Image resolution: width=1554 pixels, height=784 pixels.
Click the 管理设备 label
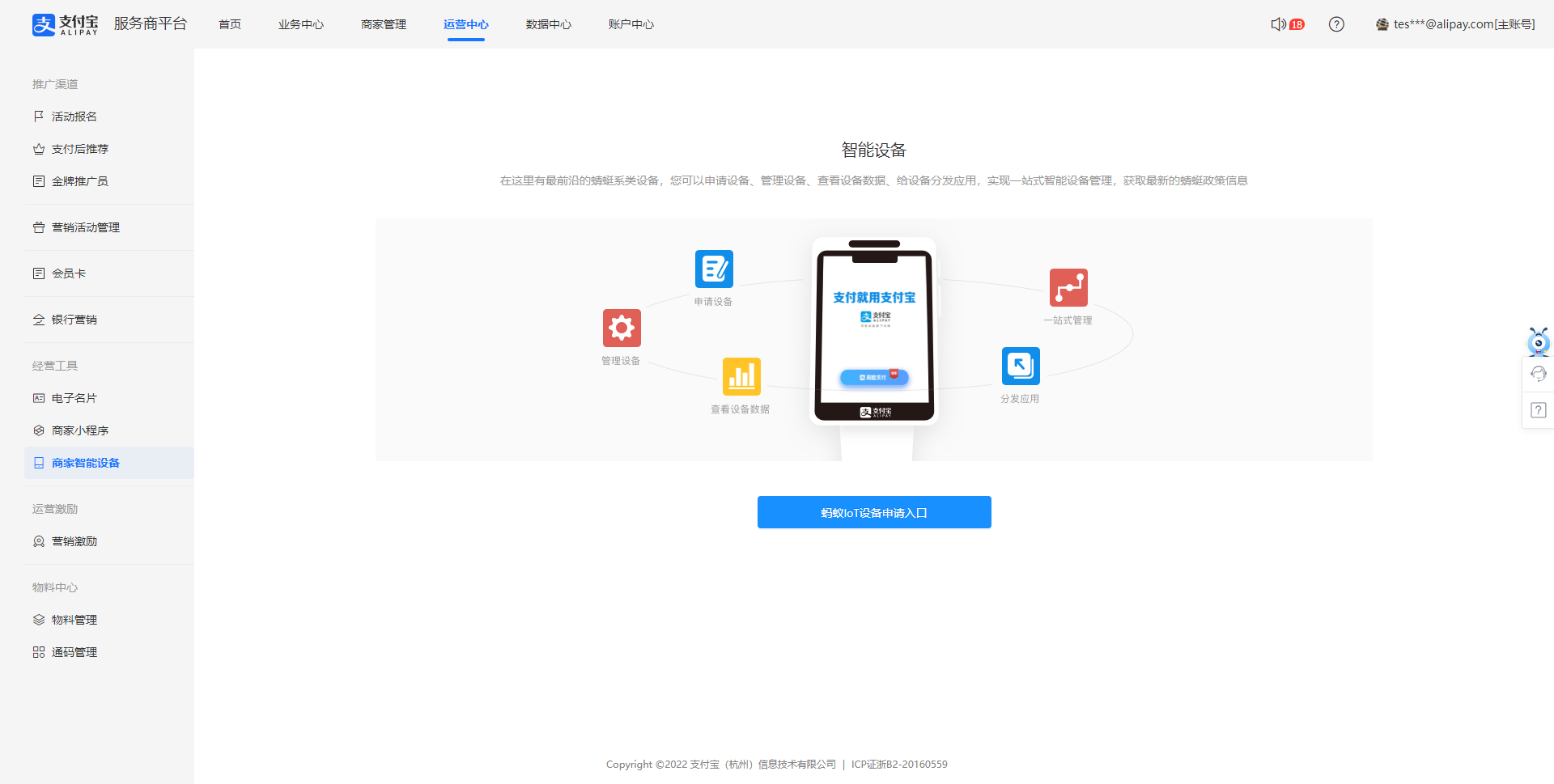(x=621, y=361)
